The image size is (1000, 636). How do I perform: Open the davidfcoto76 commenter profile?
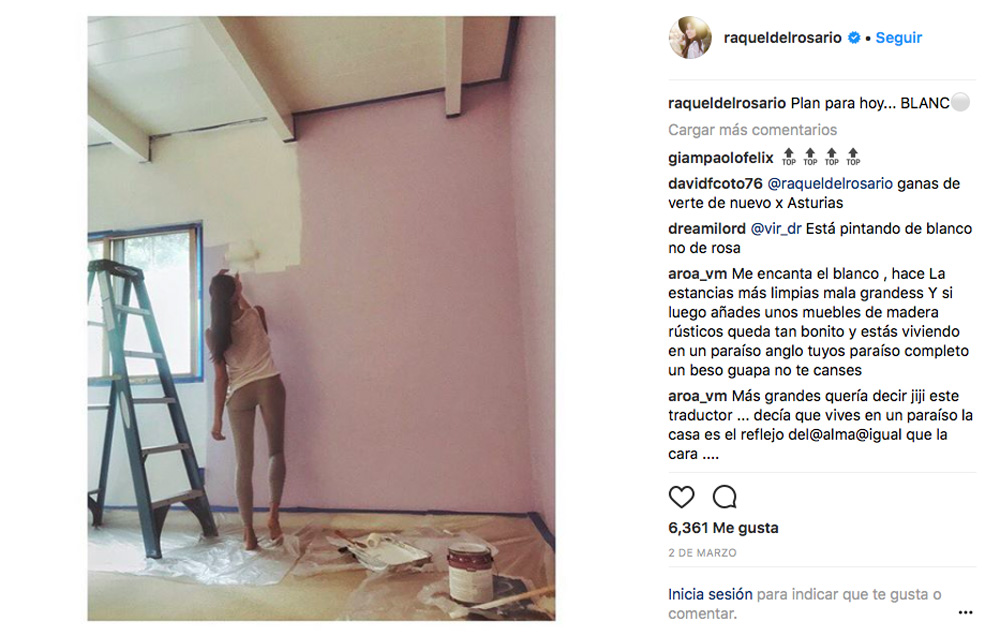715,184
